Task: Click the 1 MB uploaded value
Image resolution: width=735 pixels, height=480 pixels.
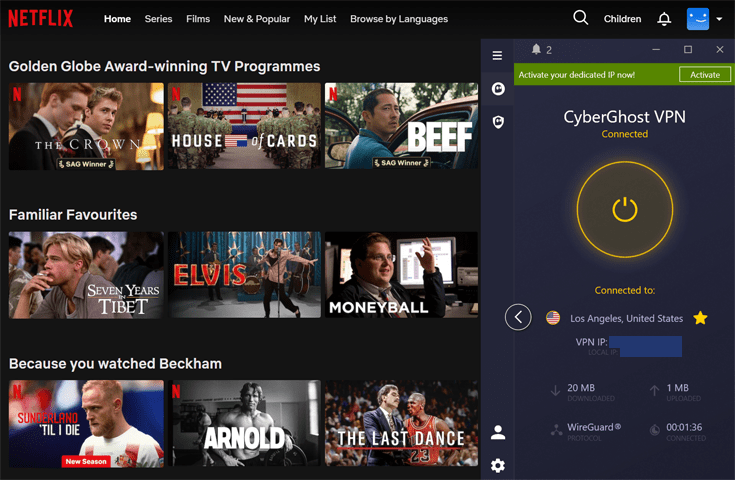Action: pyautogui.click(x=677, y=388)
